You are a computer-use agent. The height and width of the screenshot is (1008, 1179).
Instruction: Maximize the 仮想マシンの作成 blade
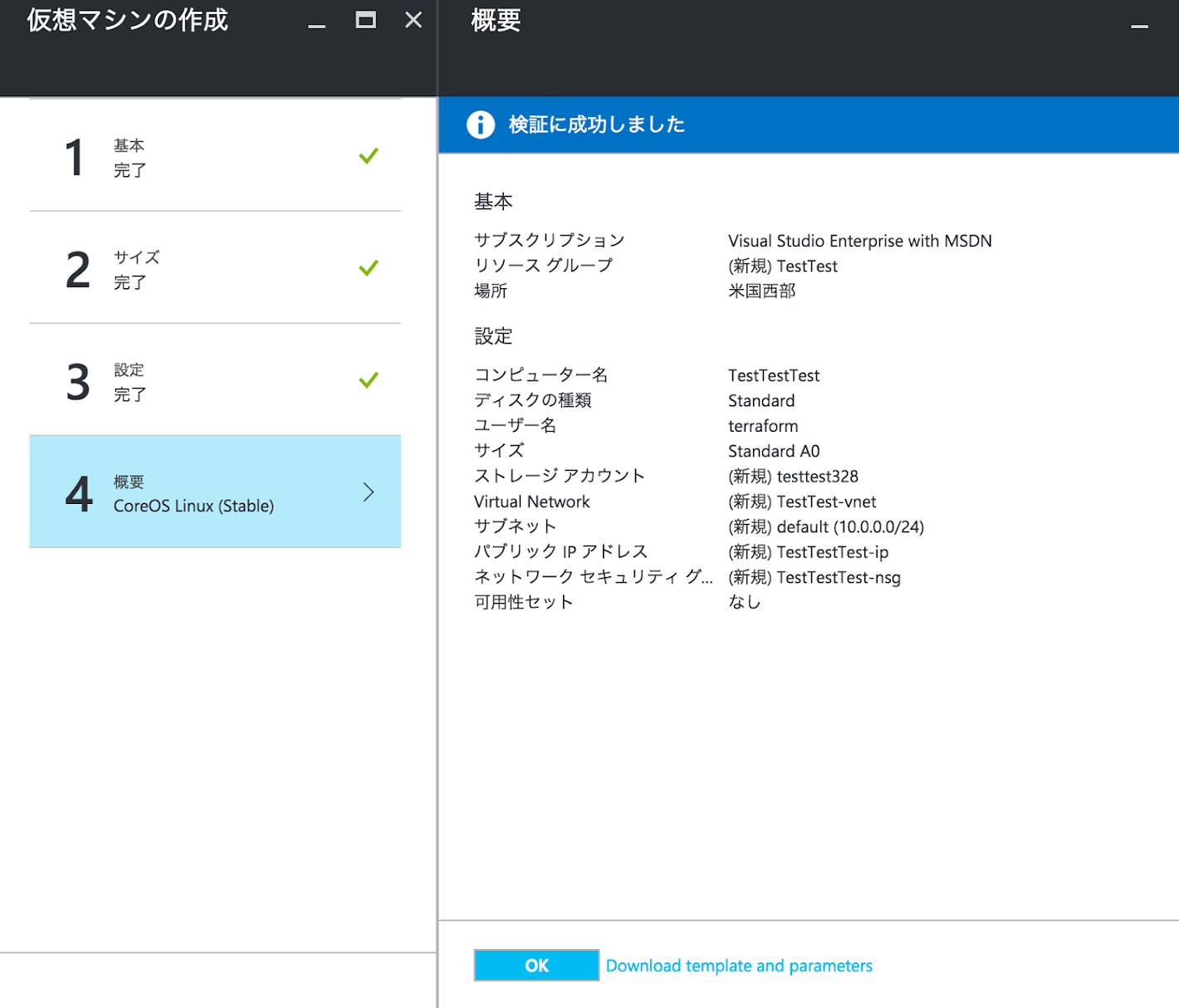[365, 21]
